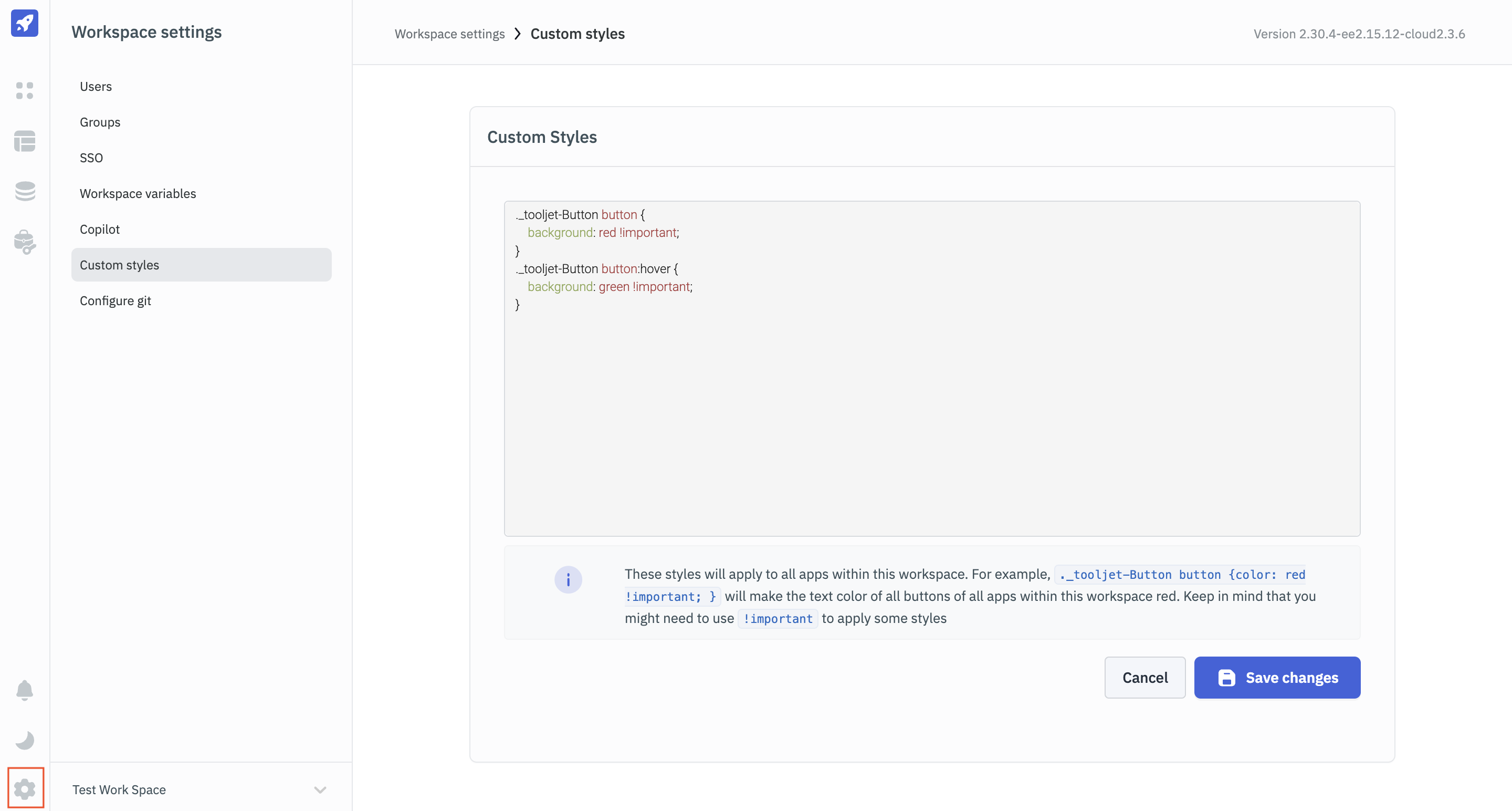
Task: Open the Groups settings section
Action: (x=100, y=122)
